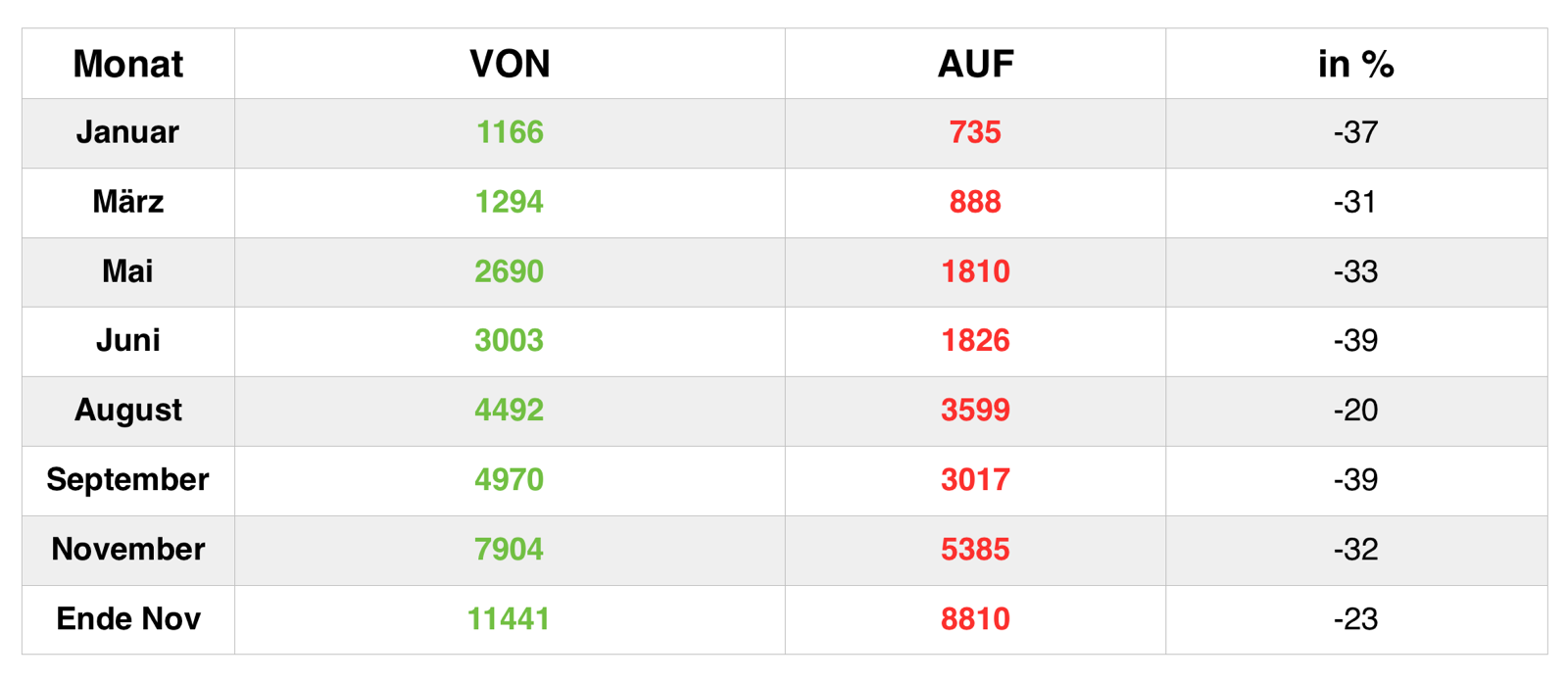Select the VON column header
Screen dimensions: 1568x681
point(510,65)
